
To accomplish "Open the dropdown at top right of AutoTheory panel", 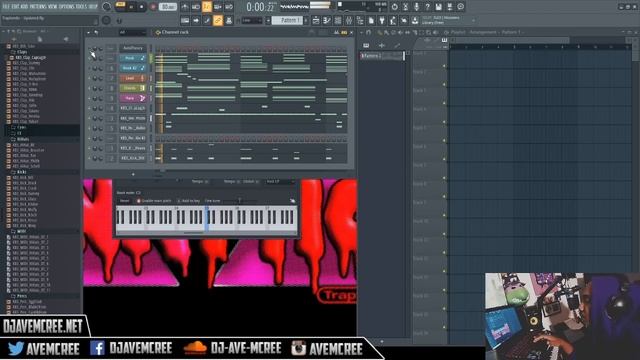I will (280, 182).
